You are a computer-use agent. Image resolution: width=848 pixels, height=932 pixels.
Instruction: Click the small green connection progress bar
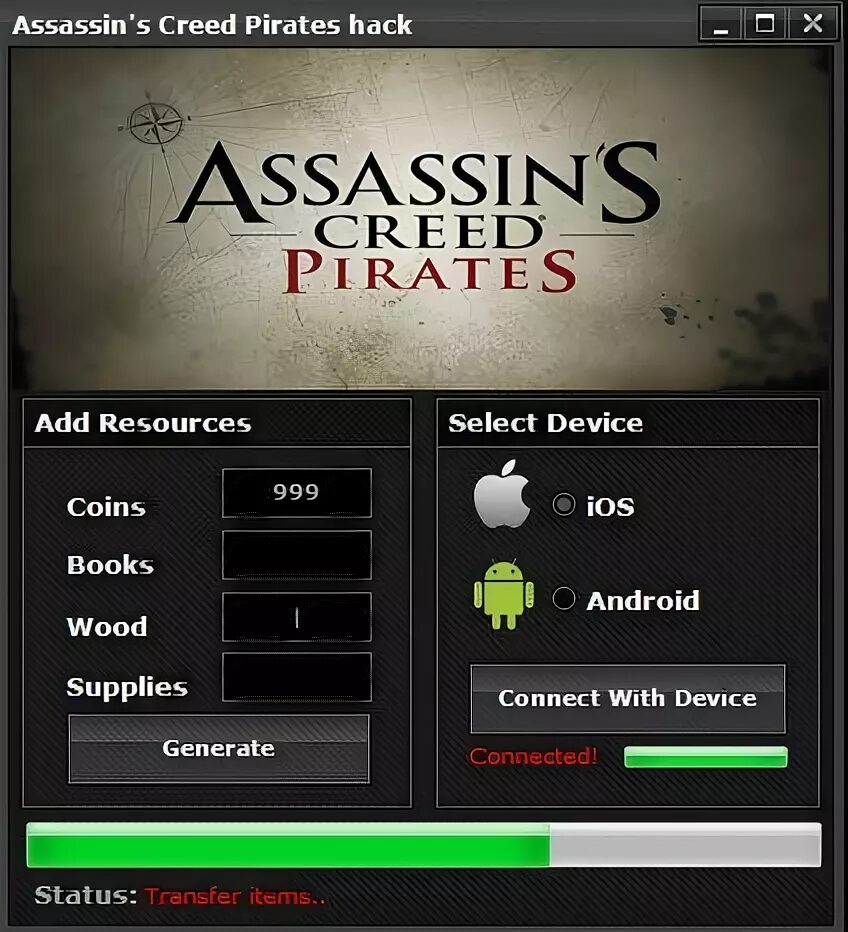click(706, 757)
